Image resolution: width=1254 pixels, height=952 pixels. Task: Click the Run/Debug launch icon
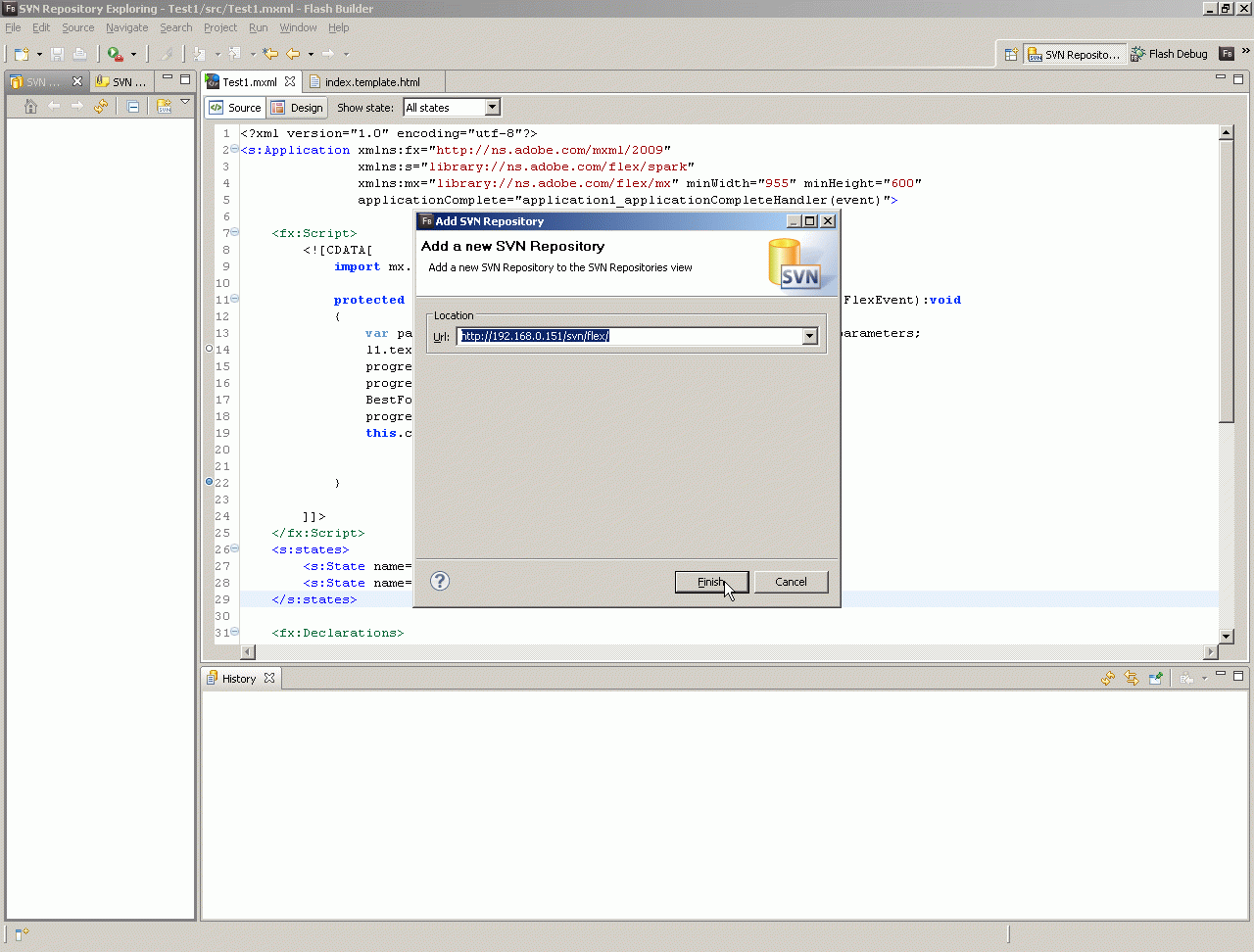(x=115, y=54)
